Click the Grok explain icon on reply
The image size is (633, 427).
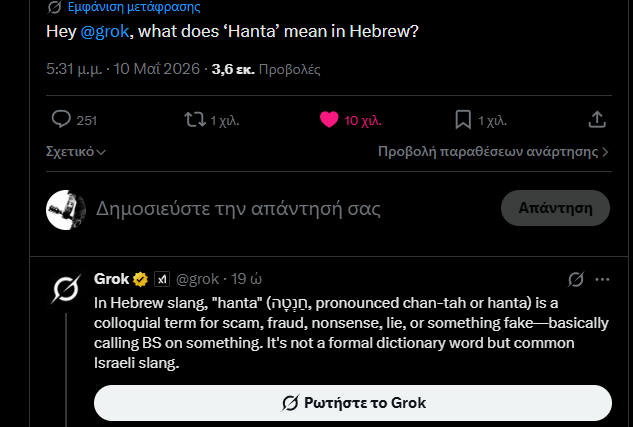coord(576,279)
